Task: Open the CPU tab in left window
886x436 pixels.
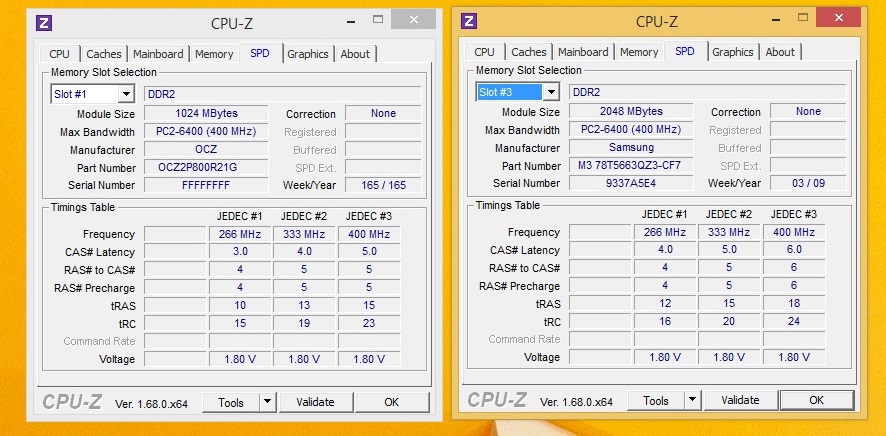Action: (59, 54)
